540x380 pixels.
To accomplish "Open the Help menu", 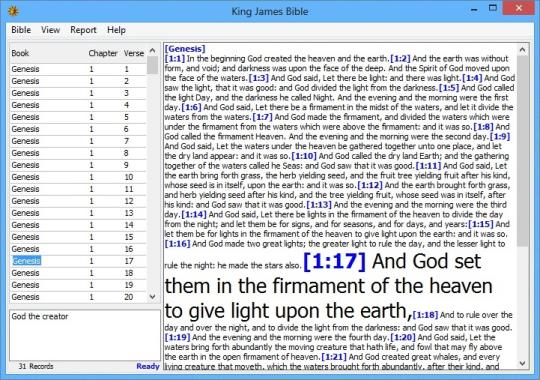I will (x=116, y=30).
